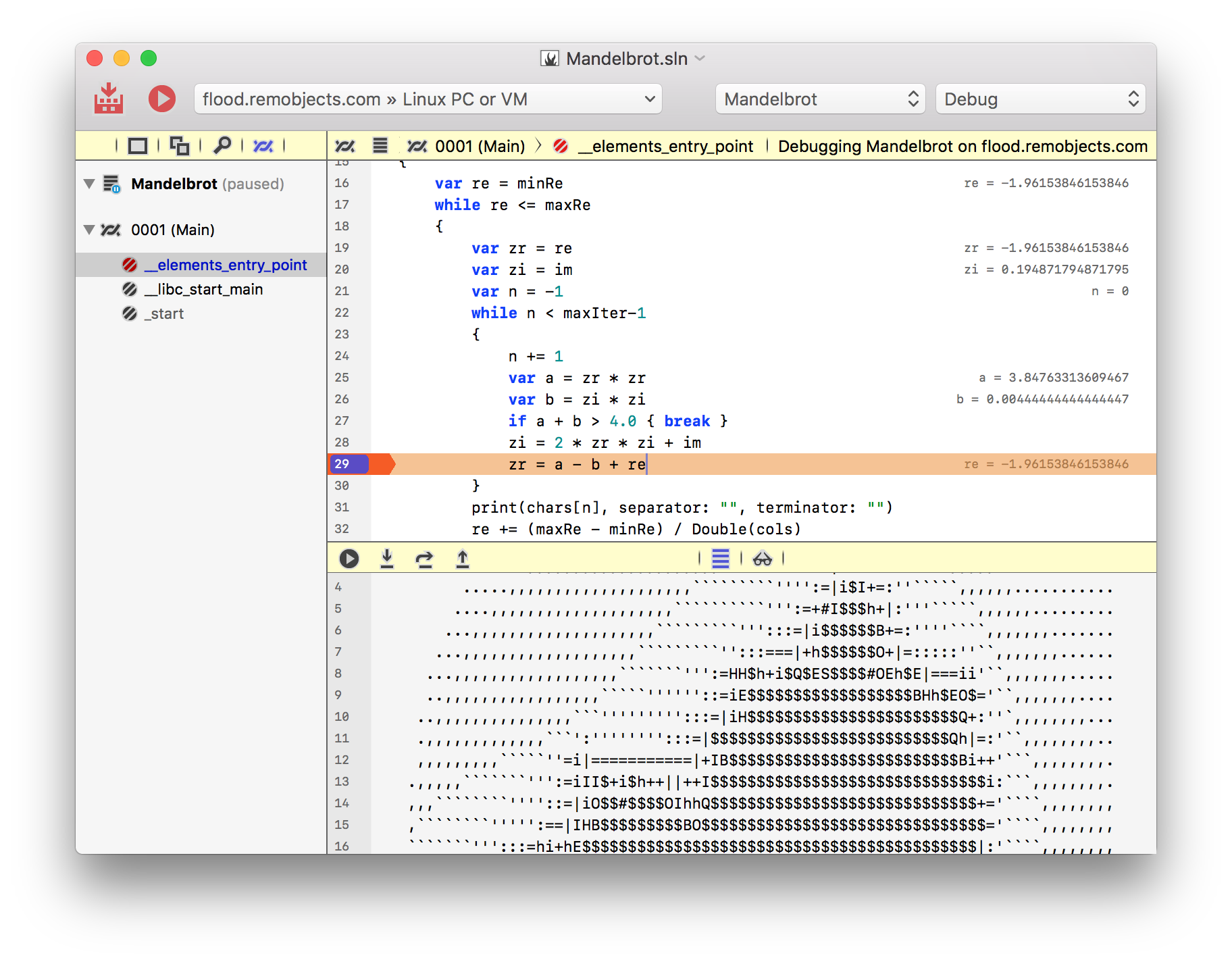Image resolution: width=1232 pixels, height=962 pixels.
Task: Open the Debug configuration selector
Action: click(1040, 99)
